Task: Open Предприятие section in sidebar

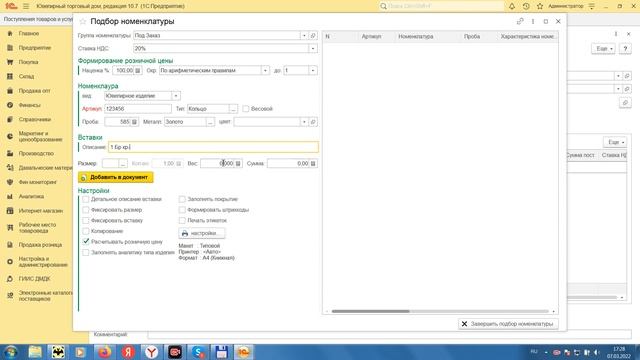Action: tap(35, 48)
